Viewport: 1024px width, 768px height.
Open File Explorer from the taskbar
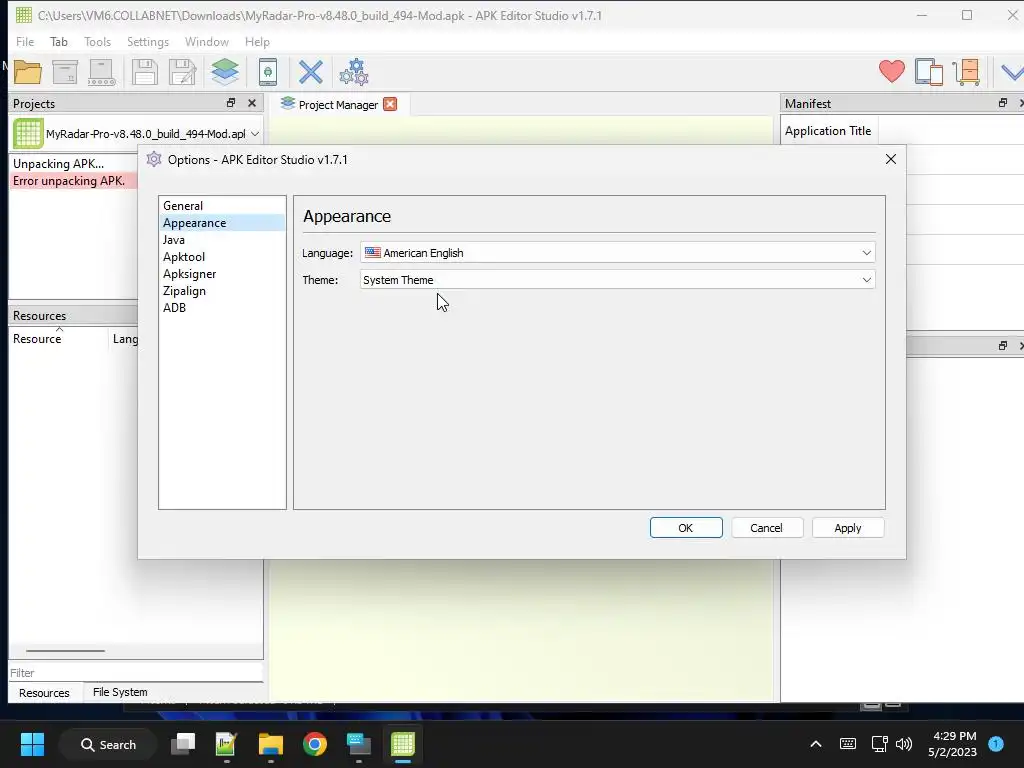pos(270,744)
